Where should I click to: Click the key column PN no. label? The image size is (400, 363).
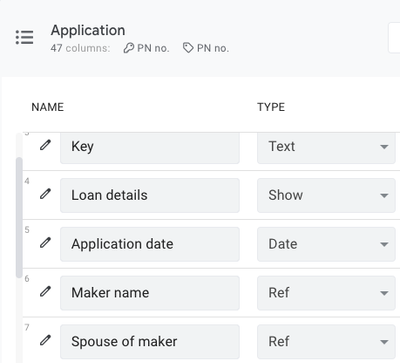click(153, 48)
